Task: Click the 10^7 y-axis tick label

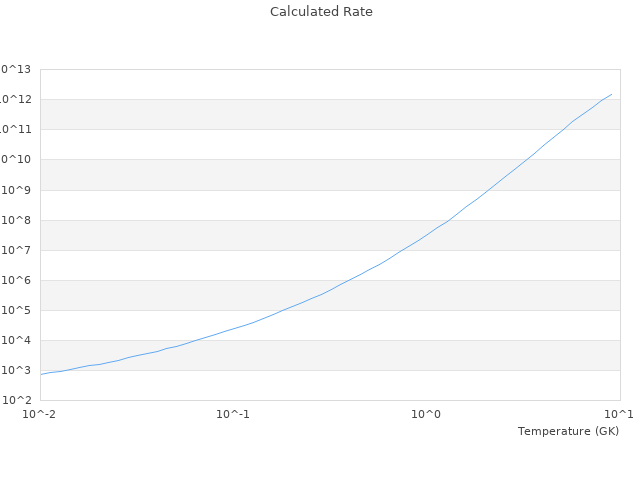Action: click(x=18, y=250)
